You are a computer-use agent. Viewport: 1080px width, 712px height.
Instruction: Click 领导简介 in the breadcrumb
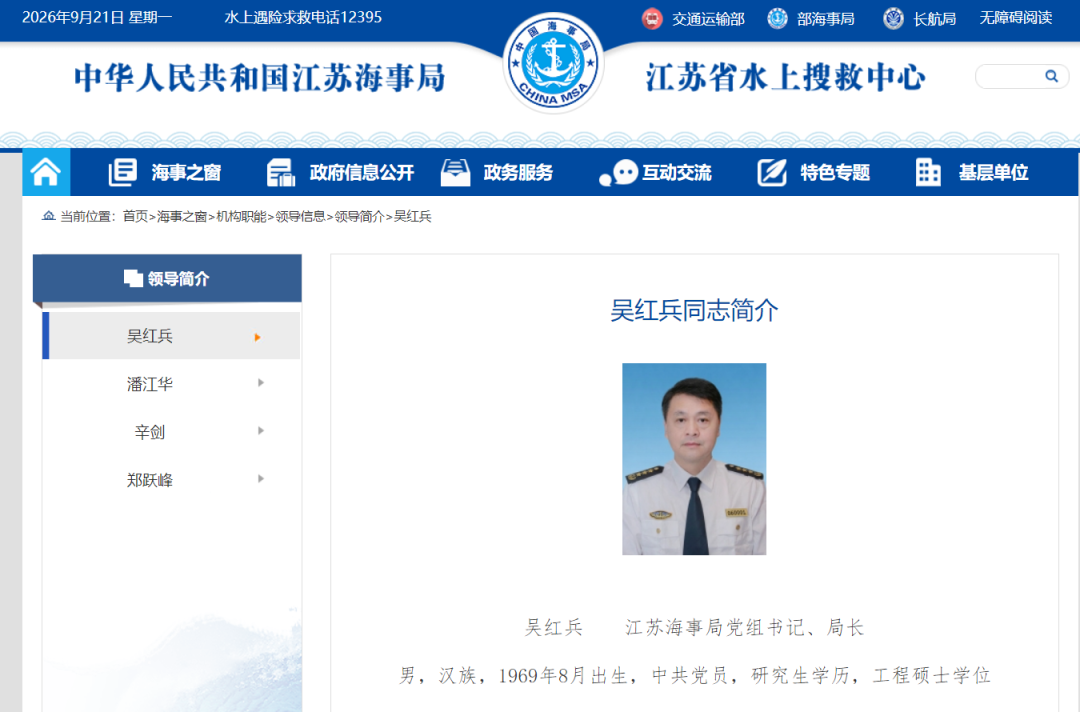(x=360, y=217)
